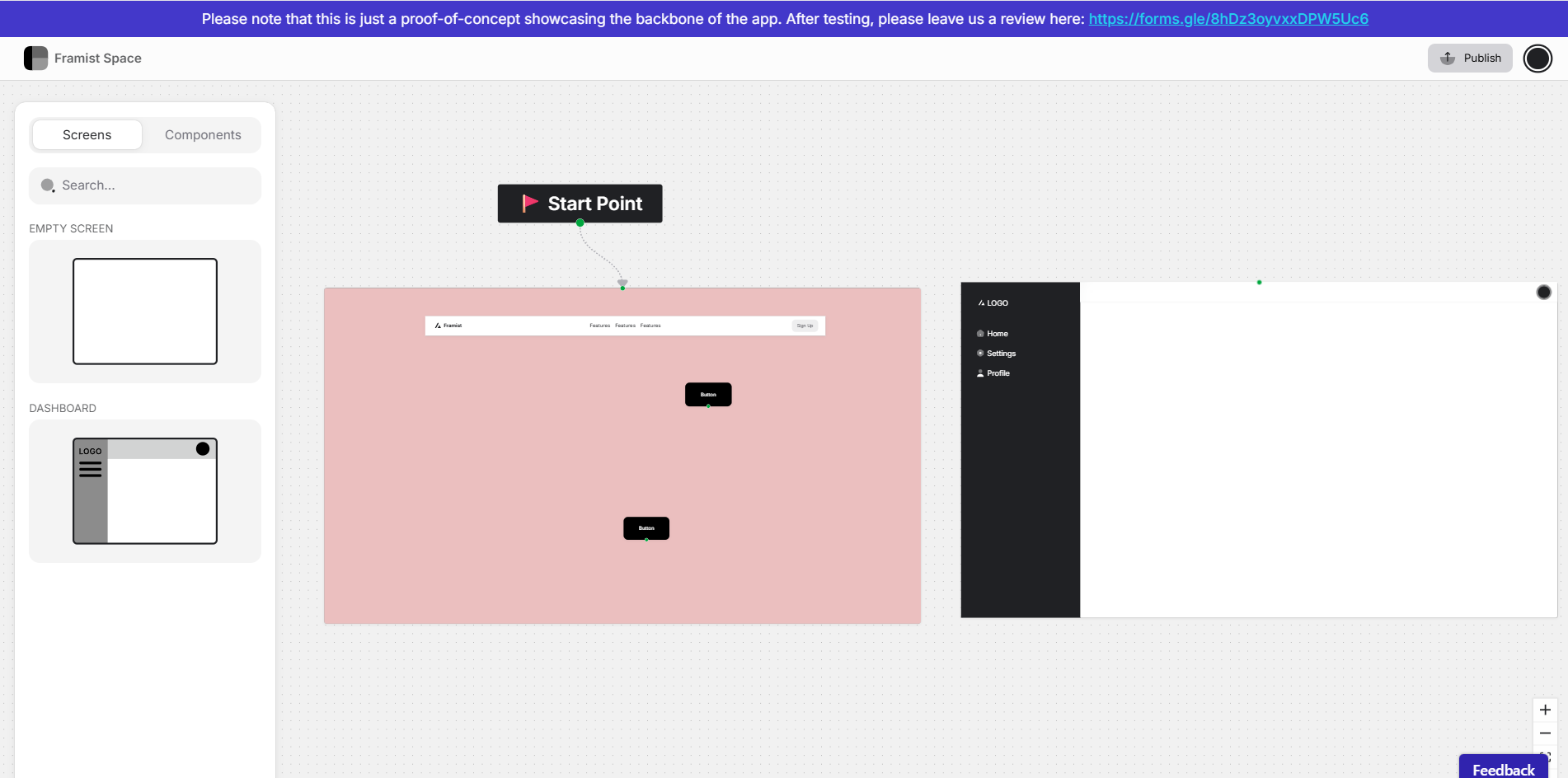
Task: Click the search magnifier icon
Action: point(48,185)
